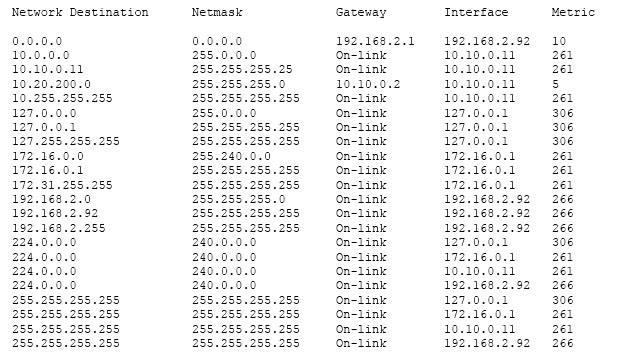Select the 192.168.2.0 destination
Screen dimensions: 622x364
tap(51, 199)
